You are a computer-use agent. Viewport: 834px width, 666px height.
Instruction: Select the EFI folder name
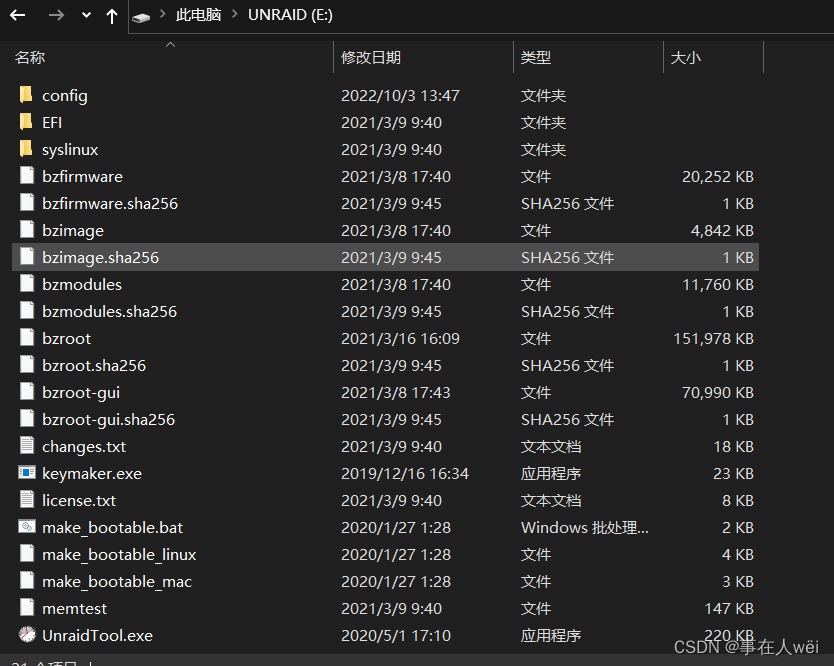pos(52,123)
